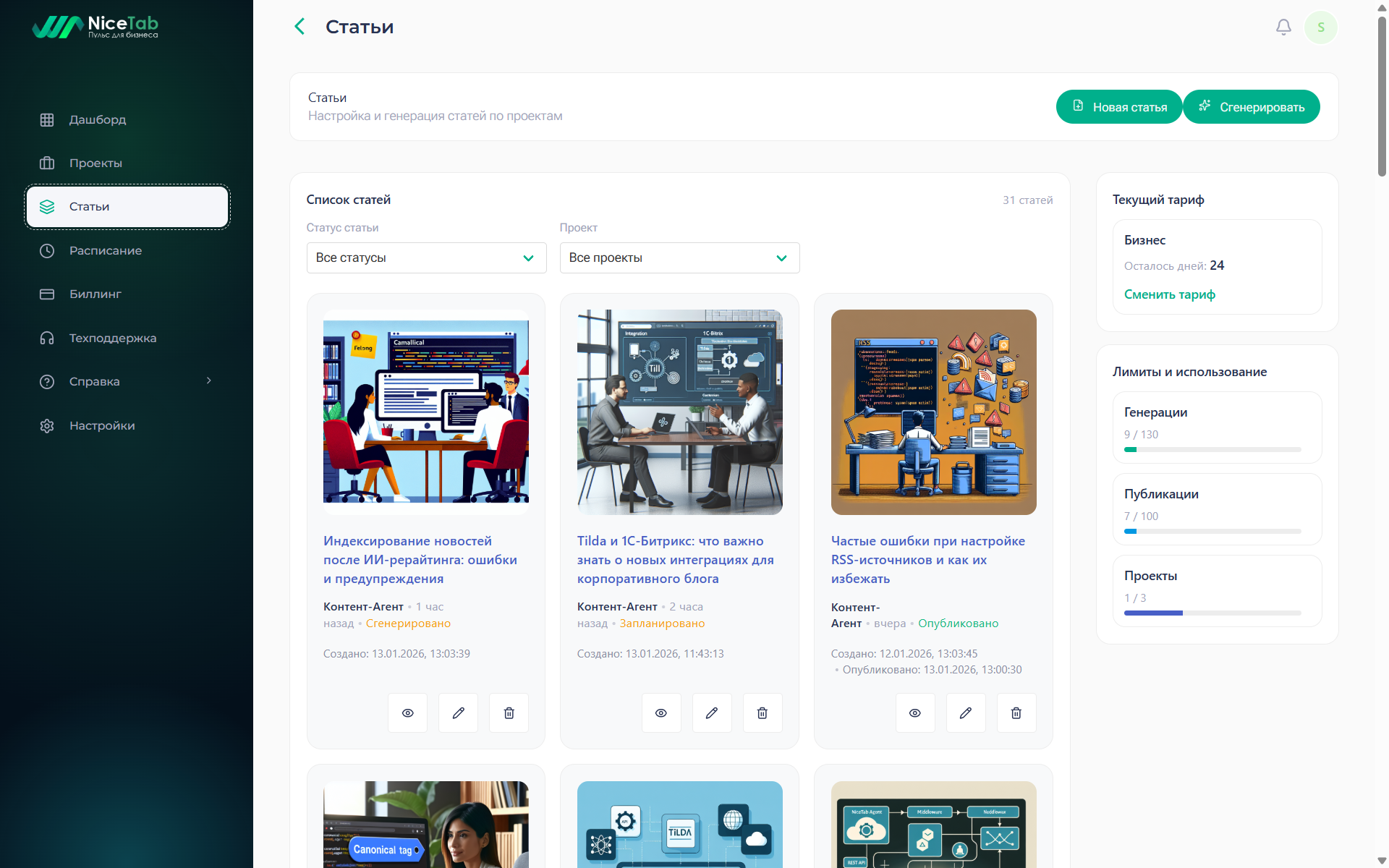Delete the Частые ошибки RSS article
This screenshot has height=868, width=1389.
click(1016, 712)
